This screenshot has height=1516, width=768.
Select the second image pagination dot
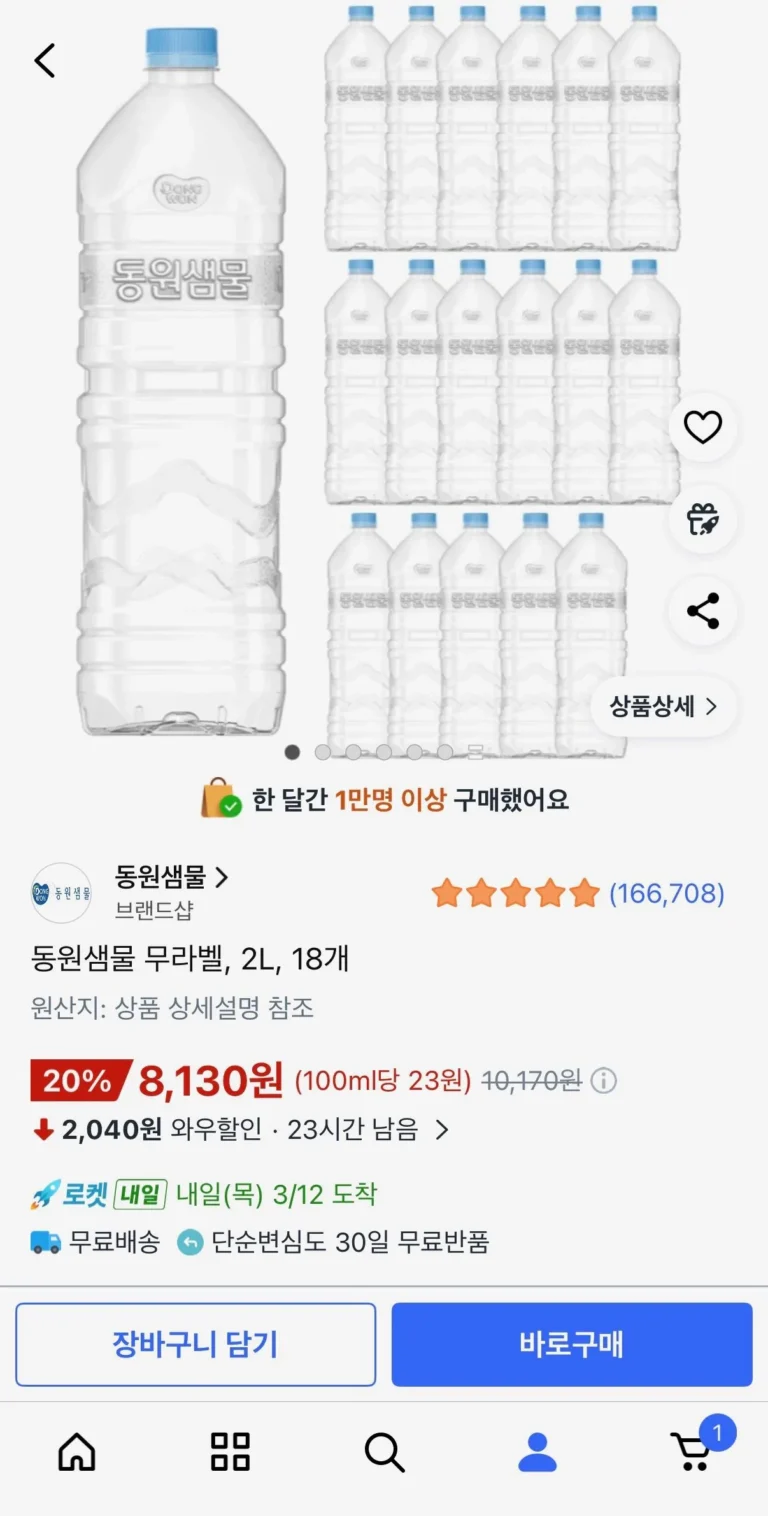[323, 752]
